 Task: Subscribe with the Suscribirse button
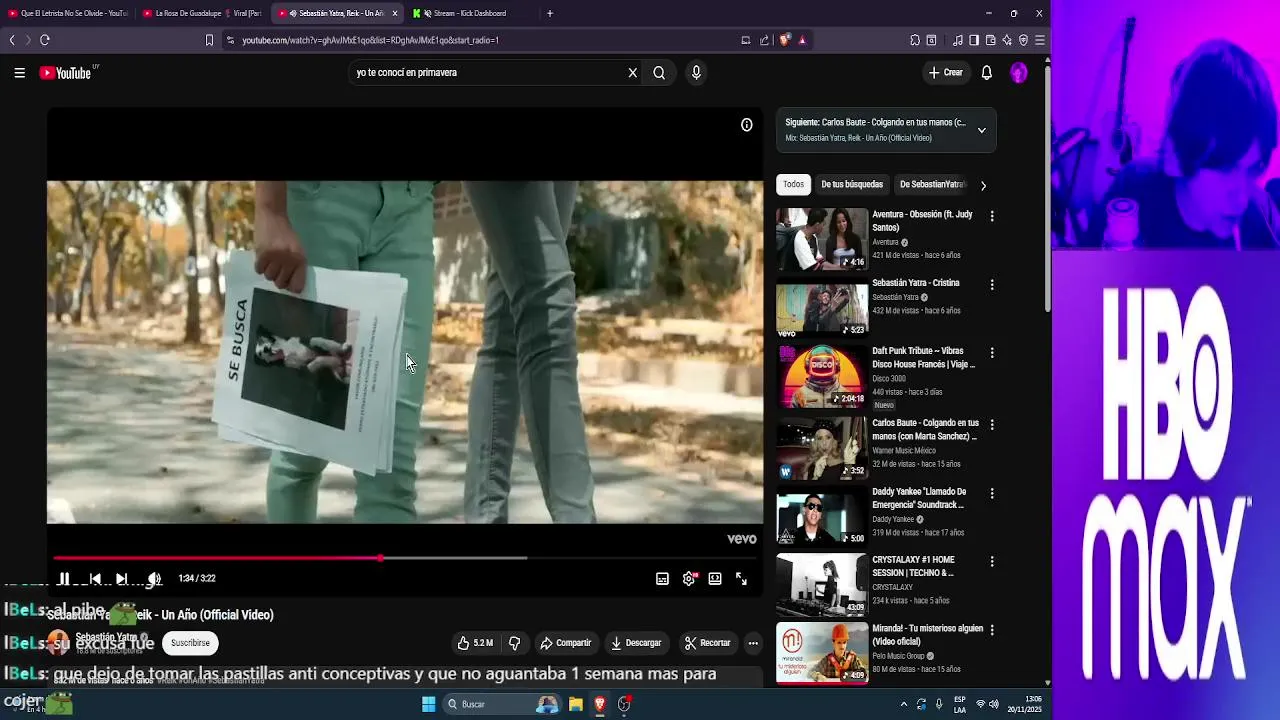pyautogui.click(x=190, y=643)
